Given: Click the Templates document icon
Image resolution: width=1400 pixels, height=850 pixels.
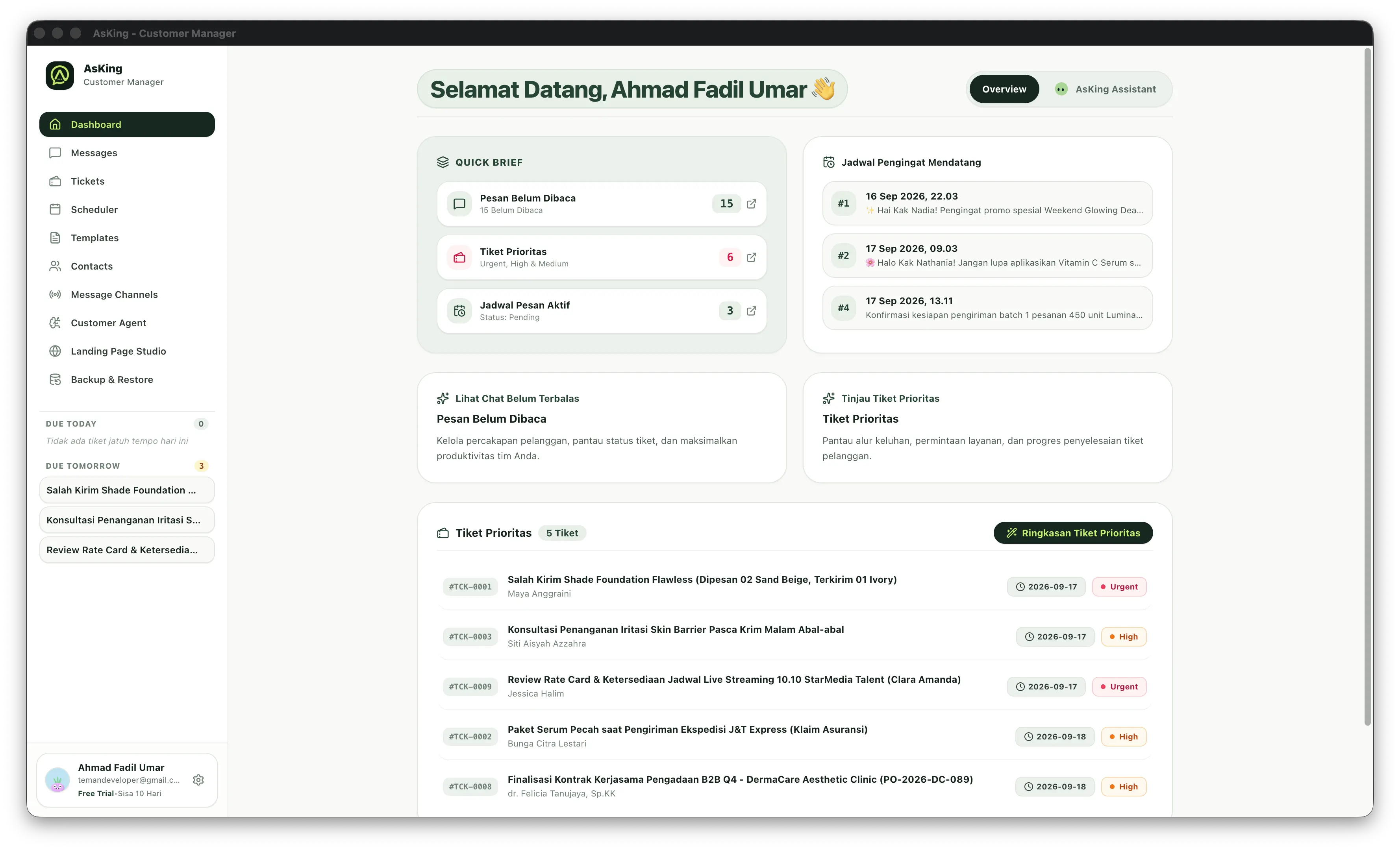Looking at the screenshot, I should coord(55,238).
